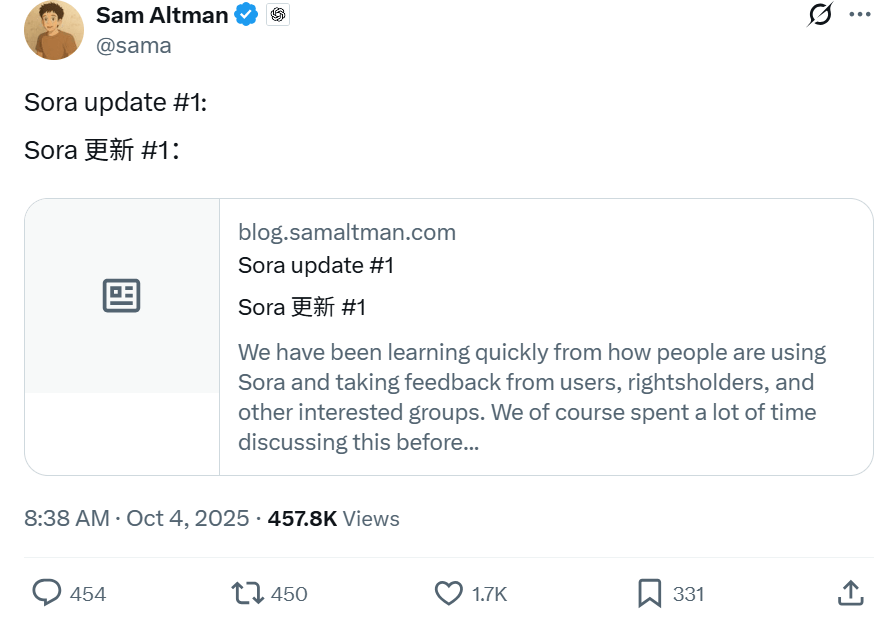Image resolution: width=891 pixels, height=623 pixels.
Task: Click the @sama handle
Action: [x=133, y=46]
